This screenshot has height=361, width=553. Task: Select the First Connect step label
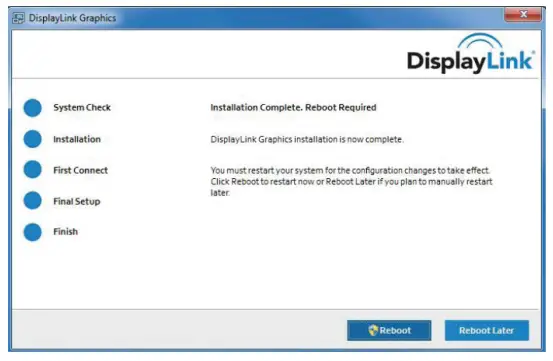pyautogui.click(x=80, y=170)
